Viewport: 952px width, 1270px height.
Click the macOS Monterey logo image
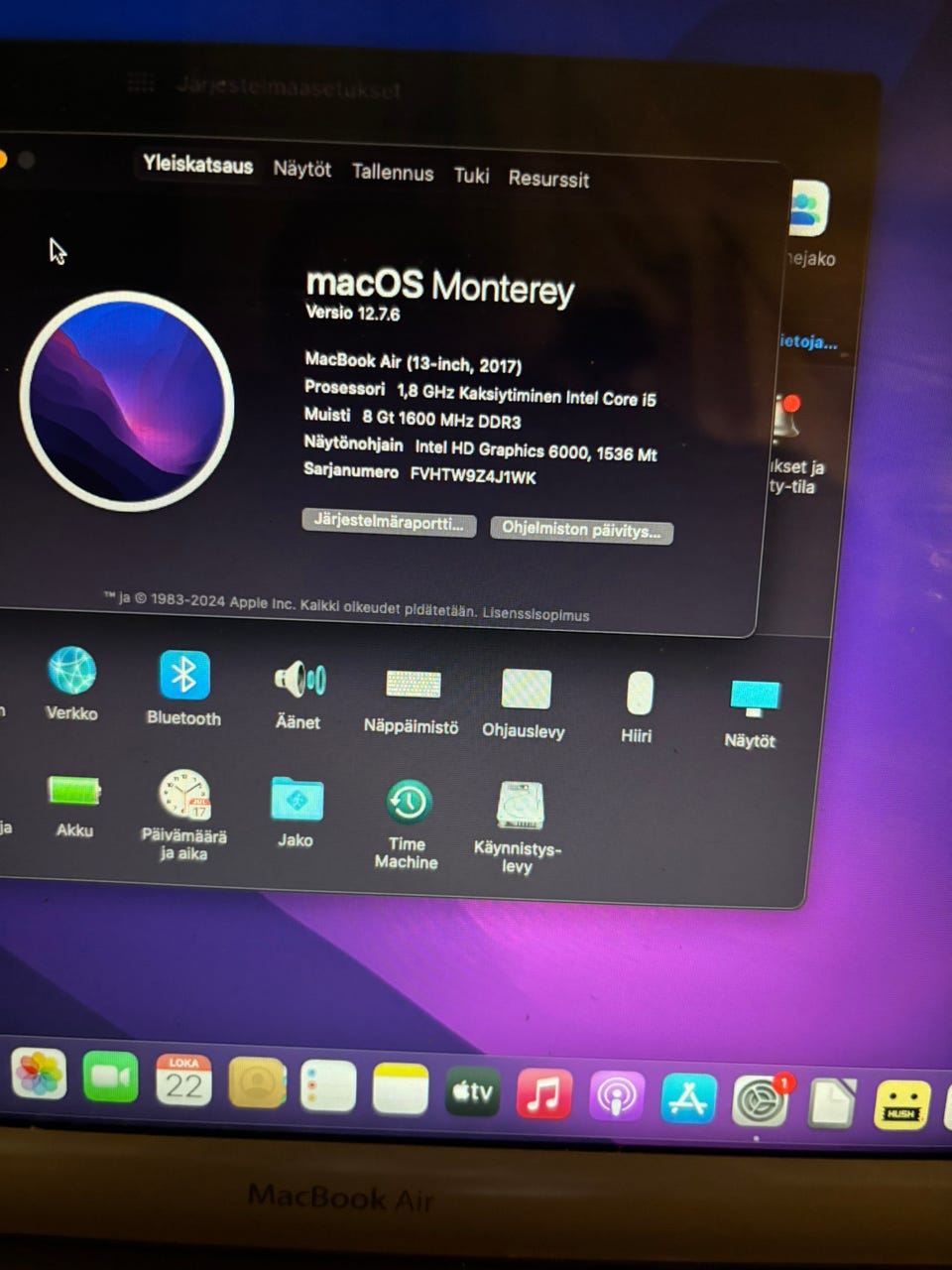tap(126, 401)
